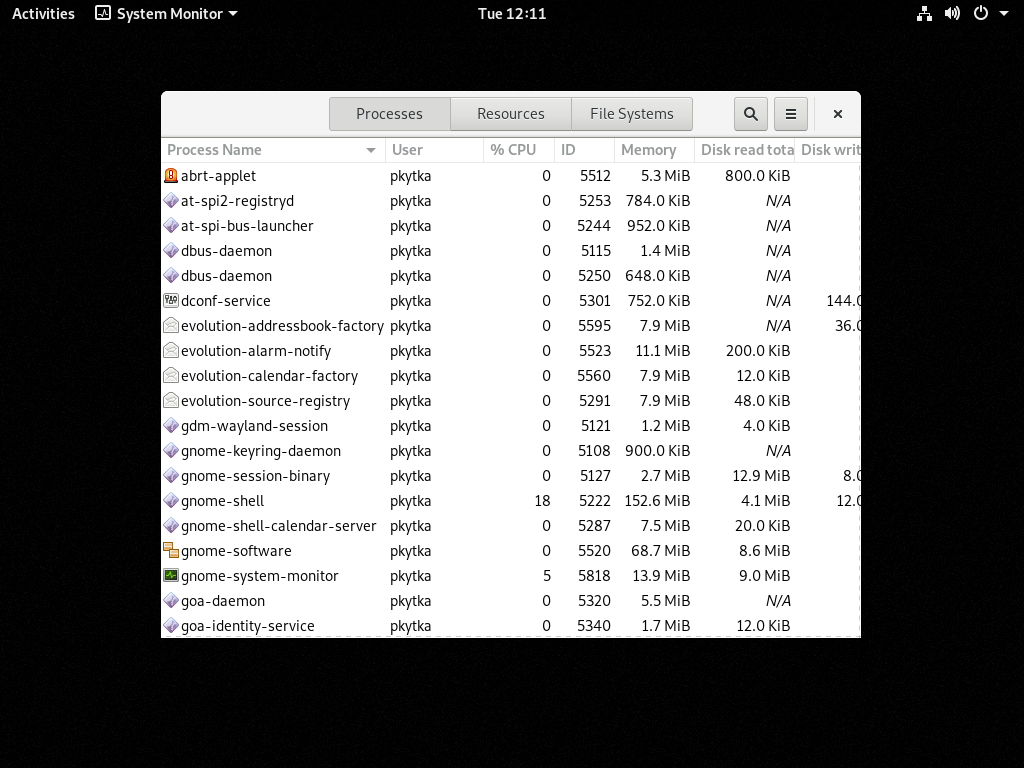Click the evolution-alarm-notify mail icon
This screenshot has width=1024, height=768.
170,351
